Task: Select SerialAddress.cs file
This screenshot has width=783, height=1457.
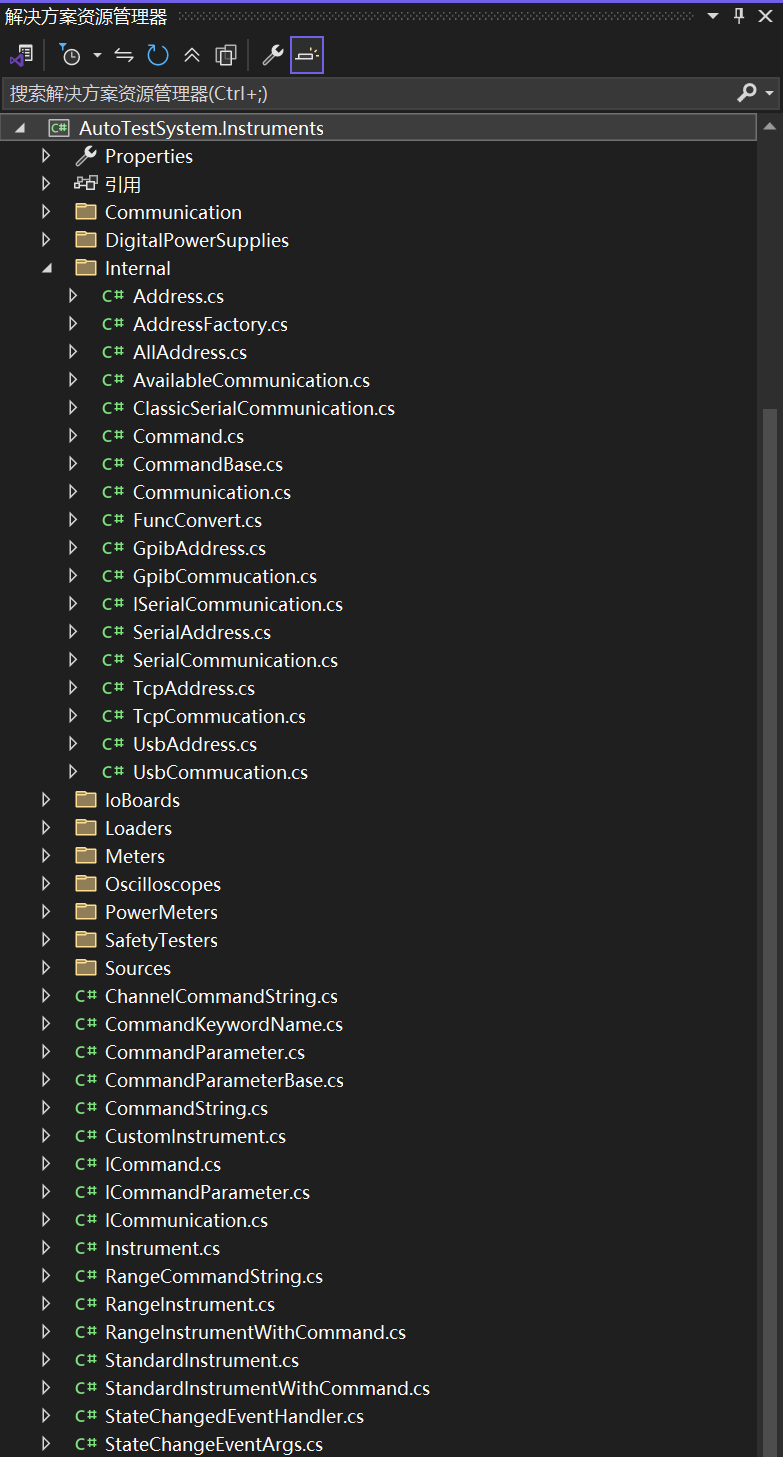Action: [x=202, y=632]
